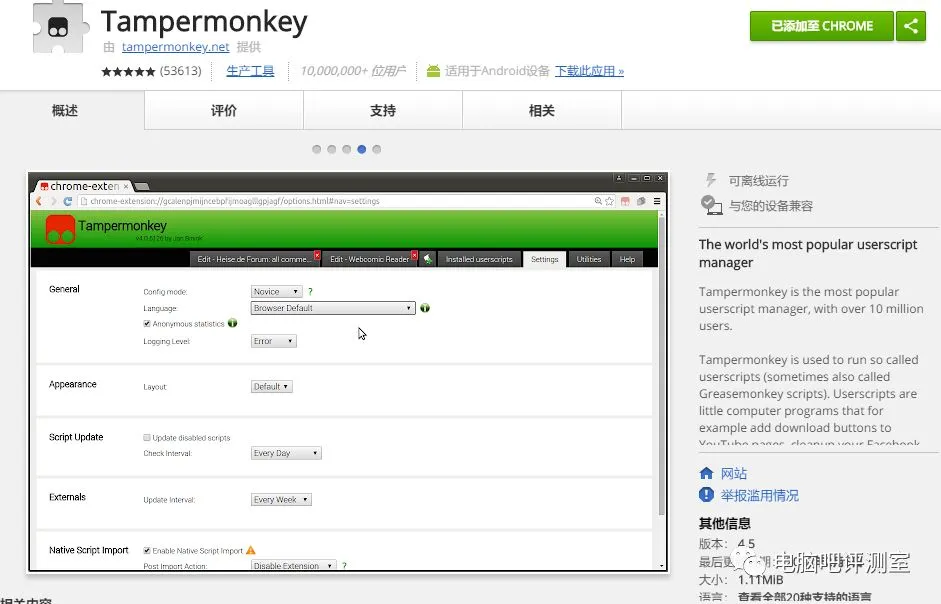Click the 下载此应用 link

pos(589,71)
